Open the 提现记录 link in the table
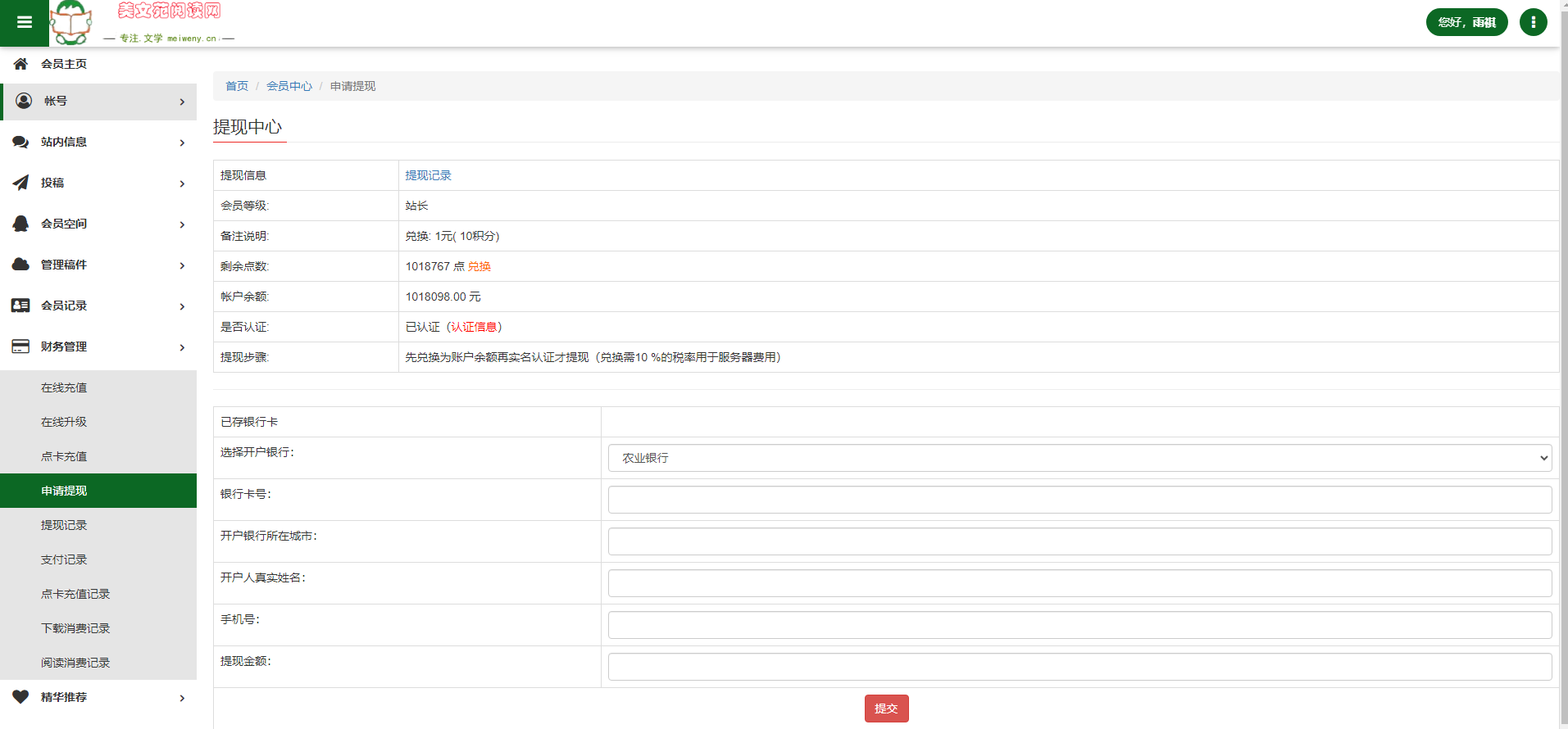This screenshot has width=1568, height=729. [428, 175]
